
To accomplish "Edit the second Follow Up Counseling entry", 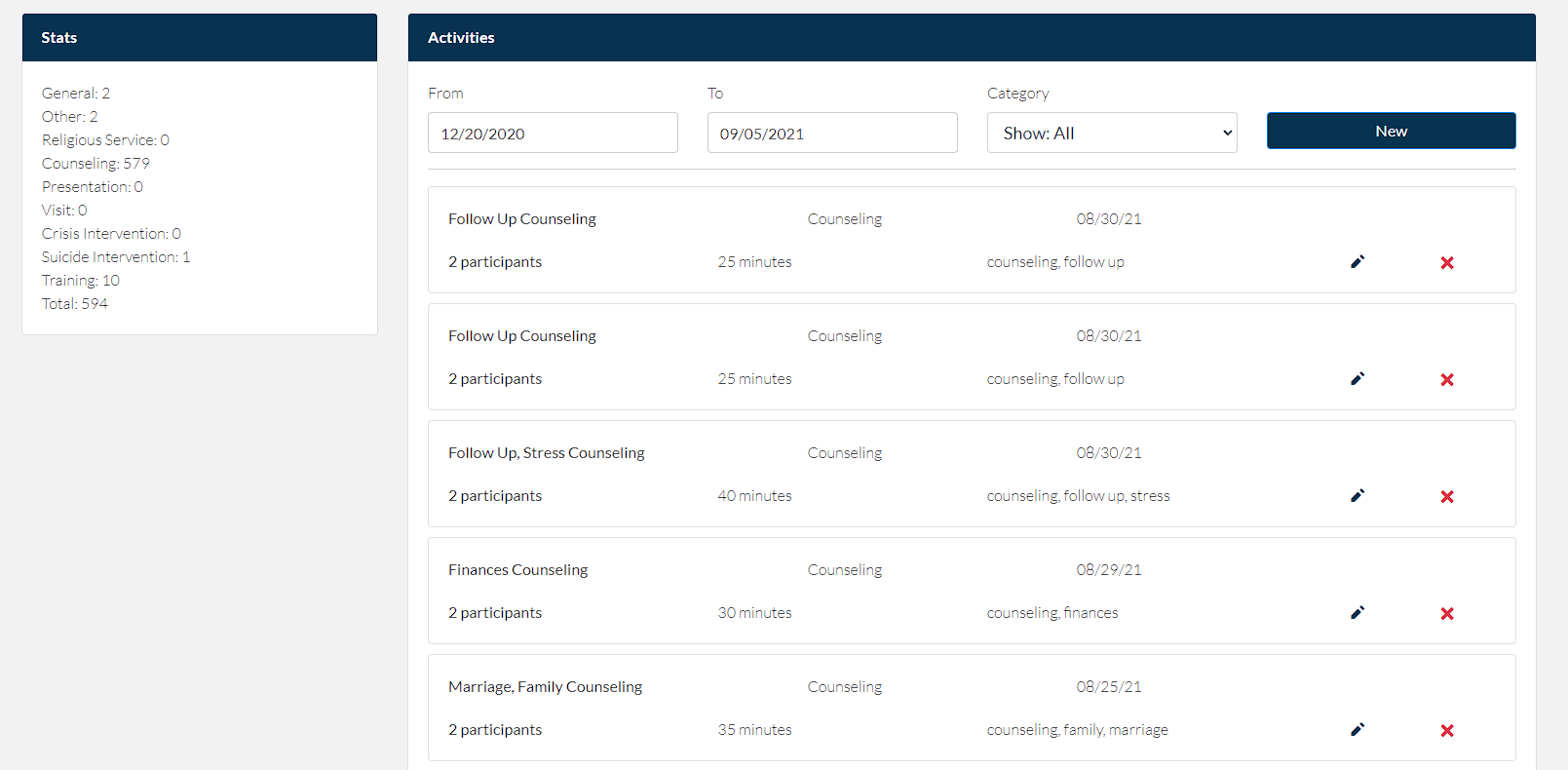I will point(1358,378).
